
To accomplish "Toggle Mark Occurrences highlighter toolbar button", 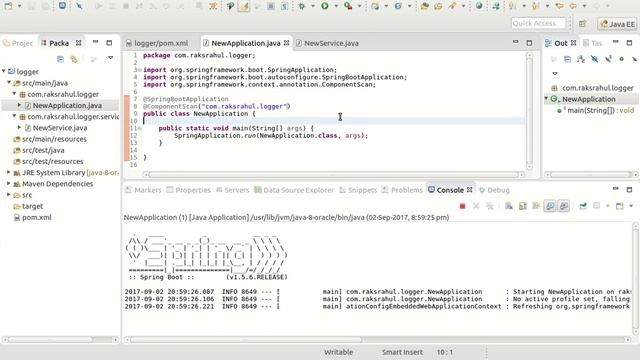I will click(244, 6).
